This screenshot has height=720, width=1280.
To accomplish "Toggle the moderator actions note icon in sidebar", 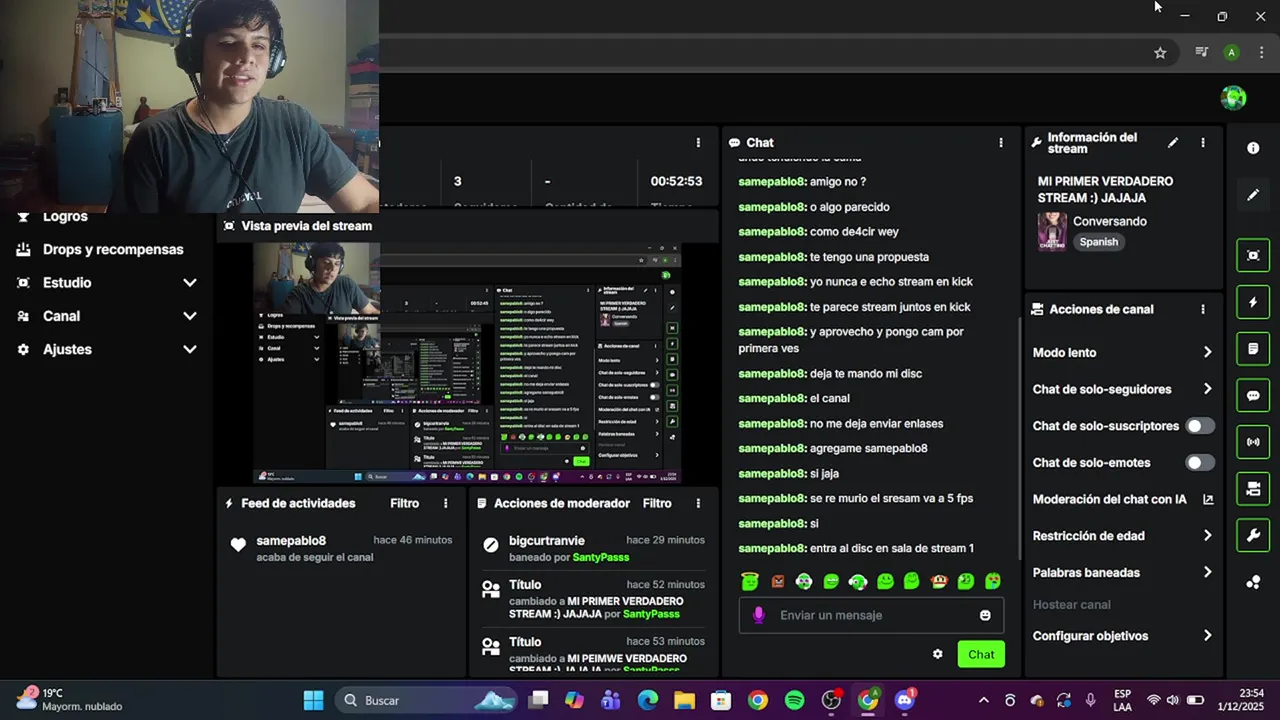I will tap(1253, 349).
